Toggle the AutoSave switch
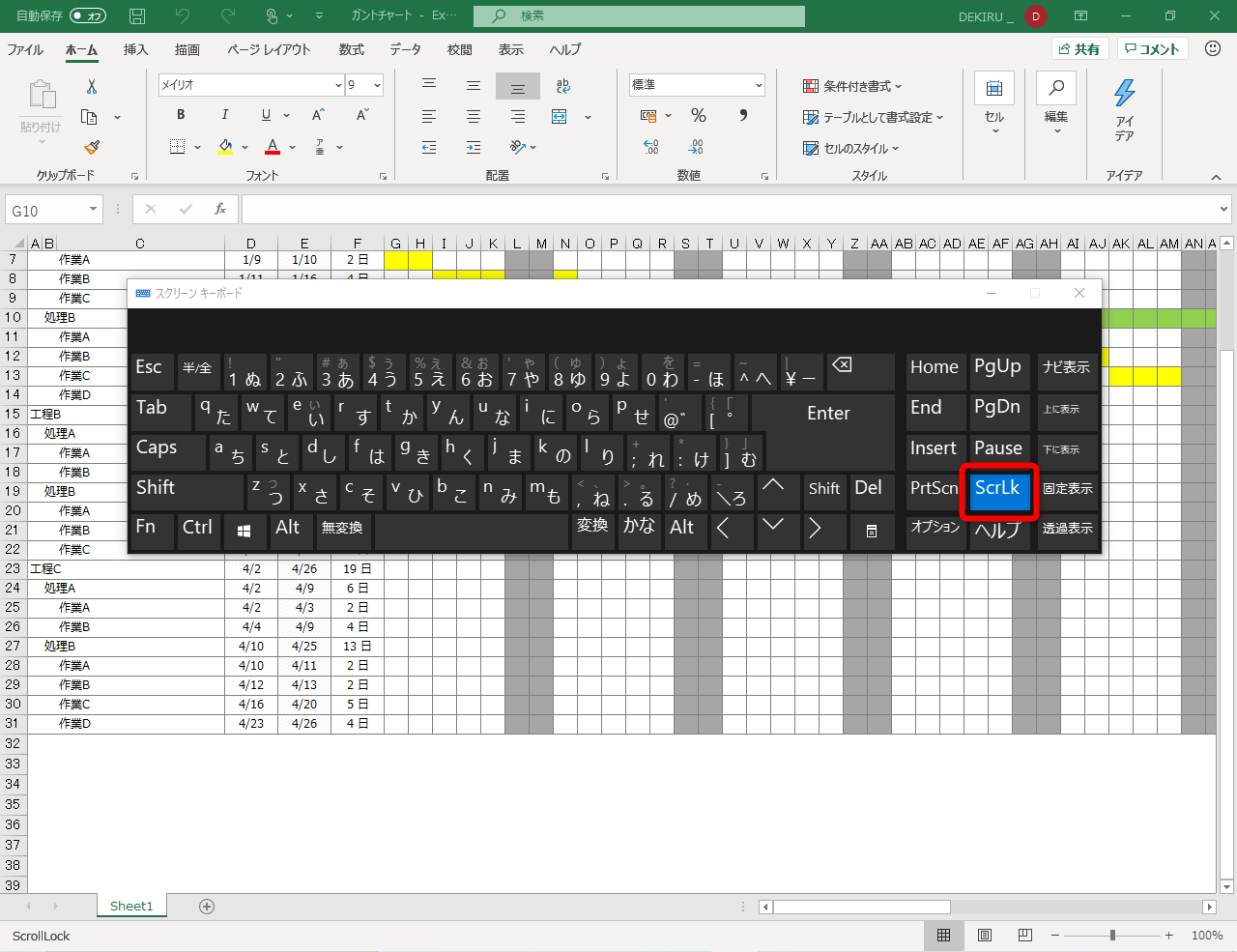The image size is (1237, 952). coord(87,16)
